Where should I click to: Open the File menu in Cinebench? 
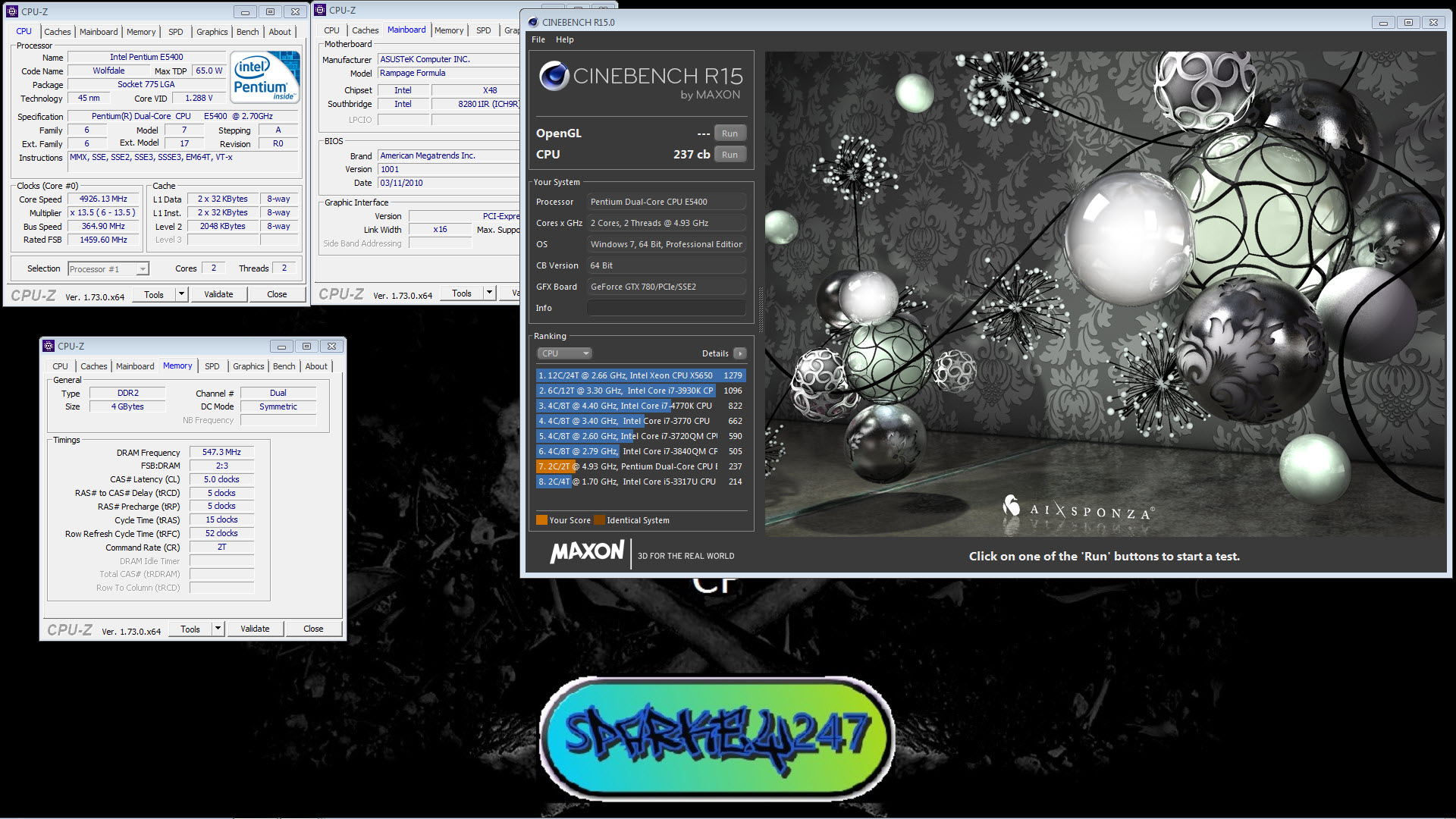tap(538, 39)
